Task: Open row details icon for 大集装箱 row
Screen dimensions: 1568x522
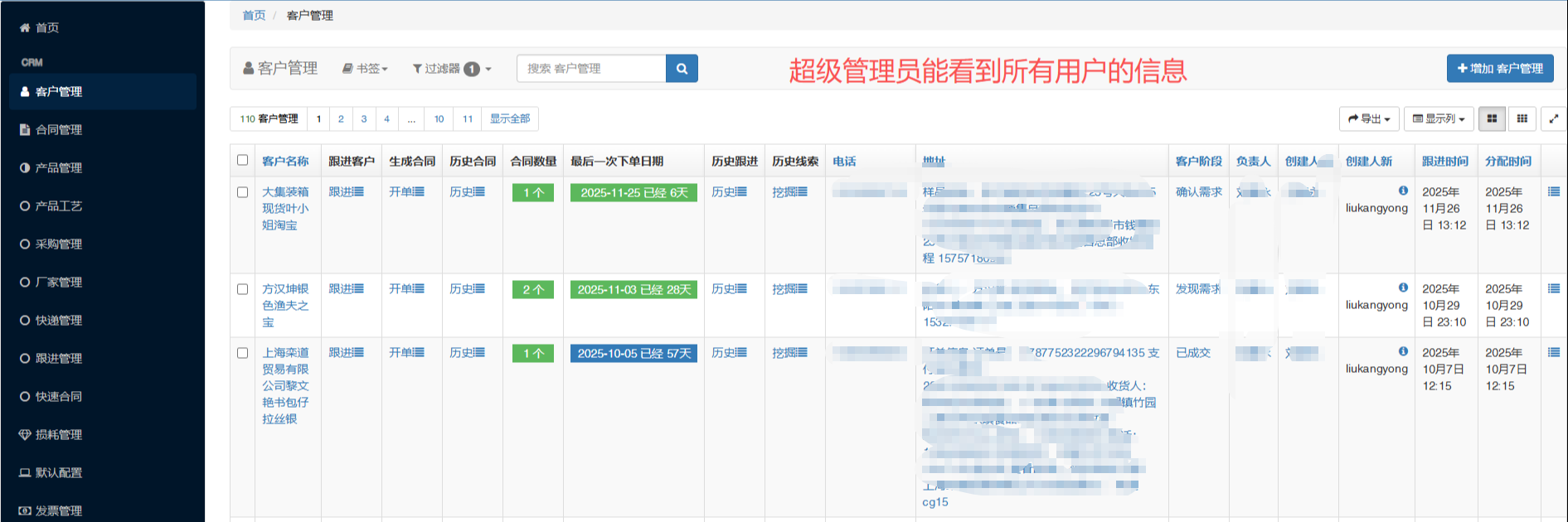Action: [1554, 191]
